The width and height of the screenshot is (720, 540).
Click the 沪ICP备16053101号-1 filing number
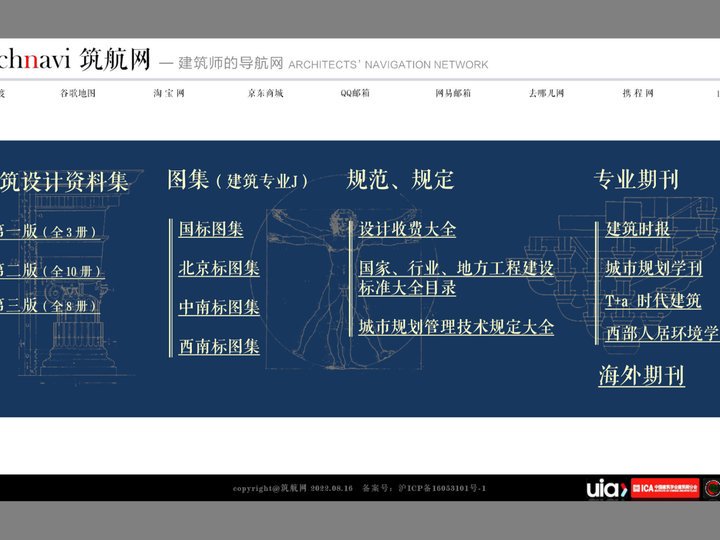[x=442, y=488]
